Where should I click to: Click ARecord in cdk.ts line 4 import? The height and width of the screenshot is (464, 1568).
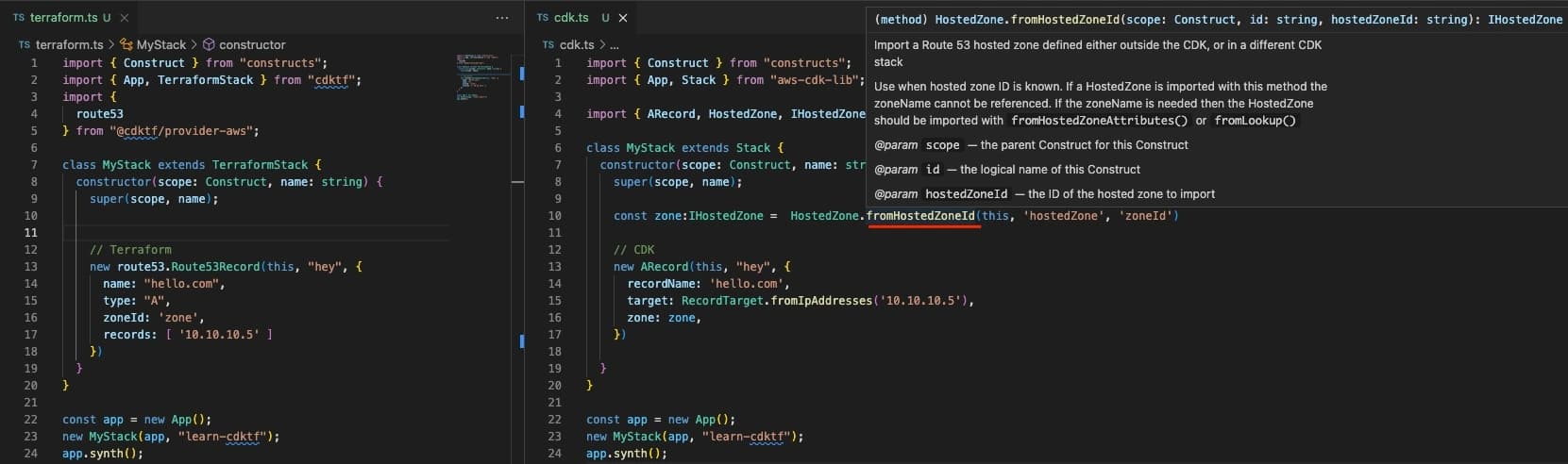[670, 114]
